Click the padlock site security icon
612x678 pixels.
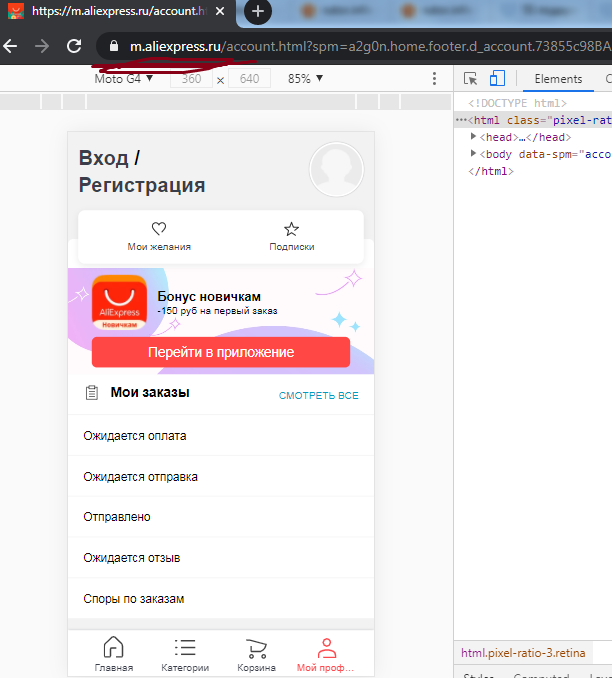[x=114, y=46]
